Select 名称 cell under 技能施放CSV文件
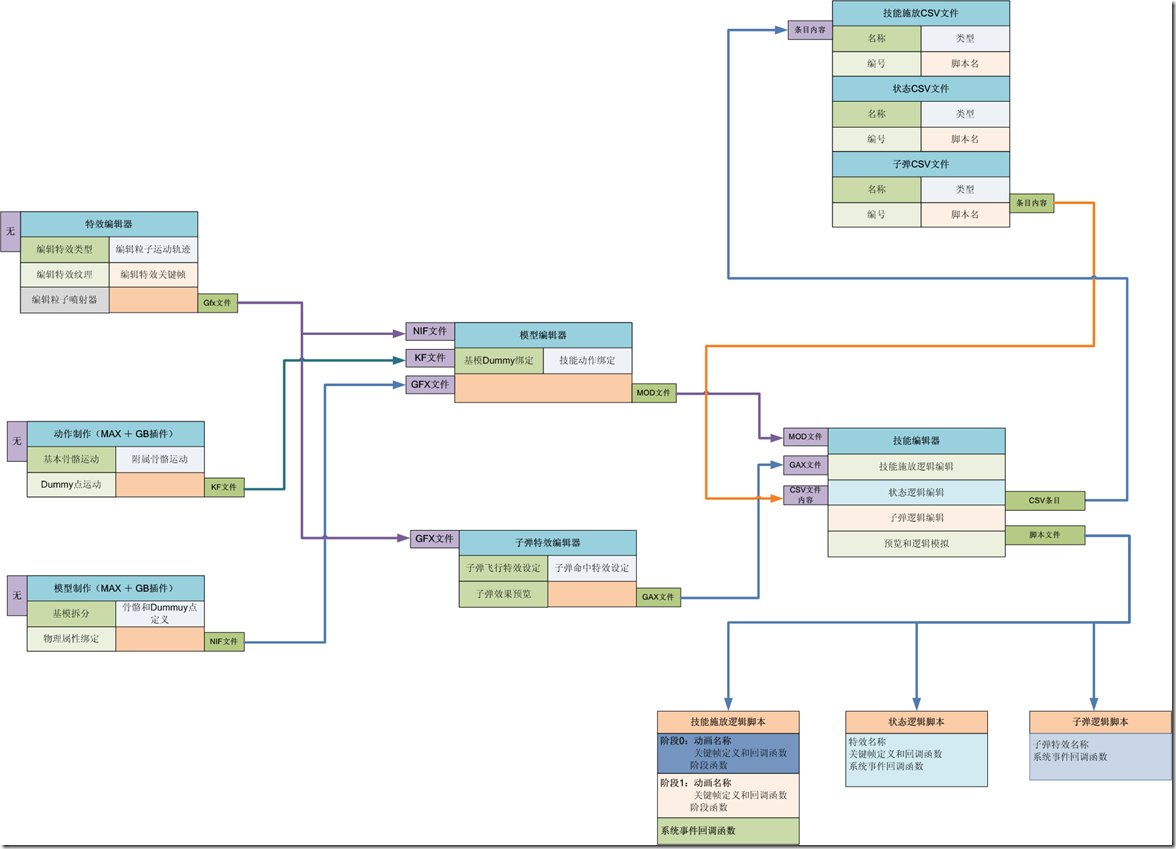The image size is (1176, 849). point(877,38)
